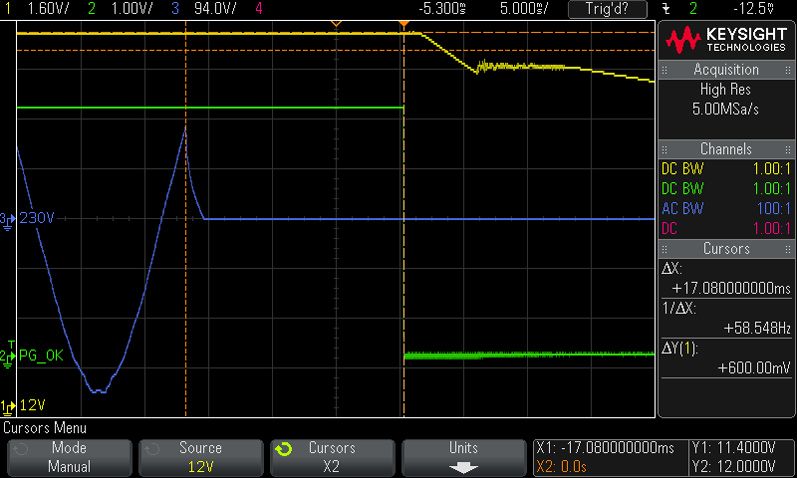Click the High Res acquisition mode

[x=725, y=89]
